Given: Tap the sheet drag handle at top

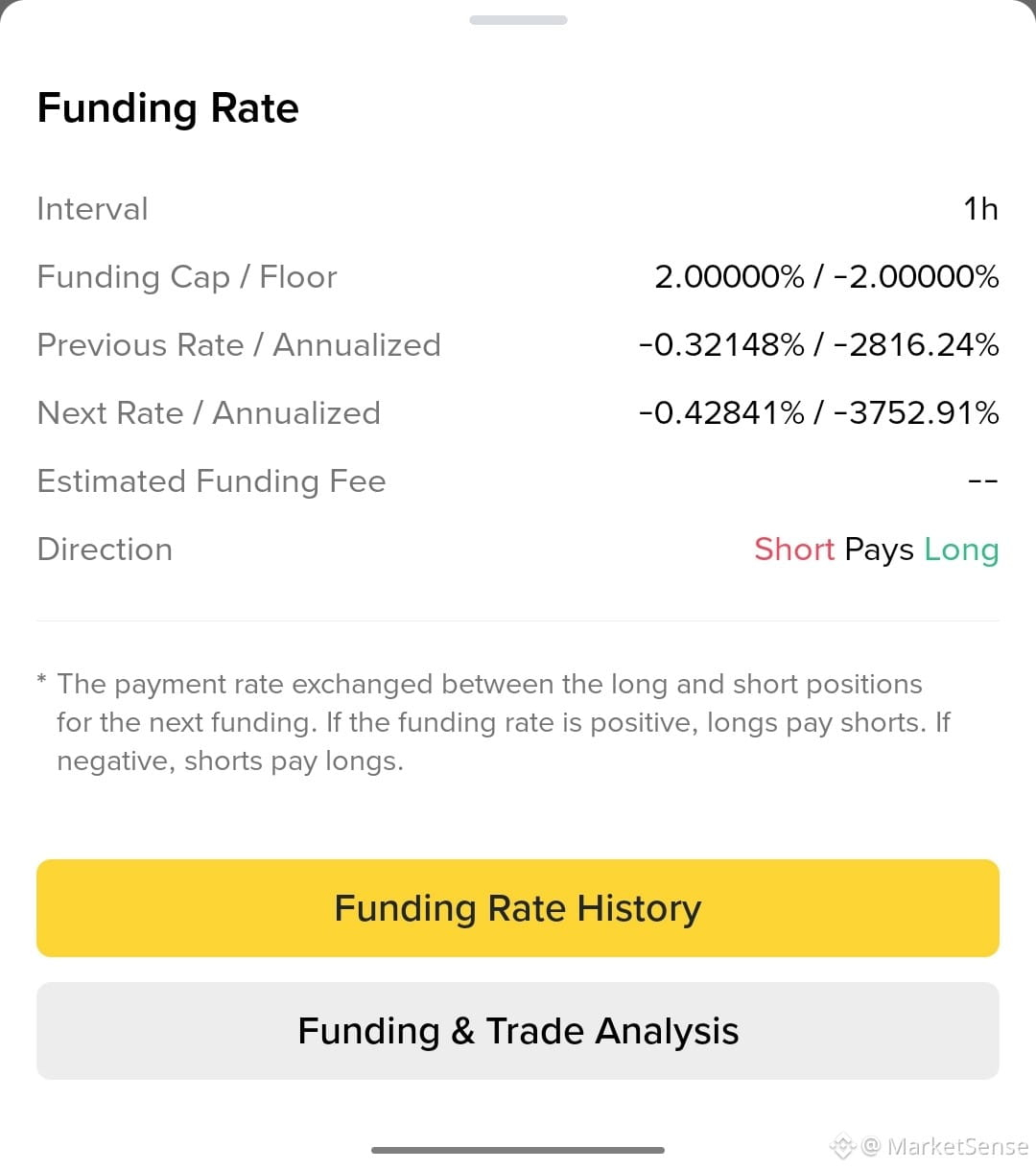Looking at the screenshot, I should [x=518, y=20].
